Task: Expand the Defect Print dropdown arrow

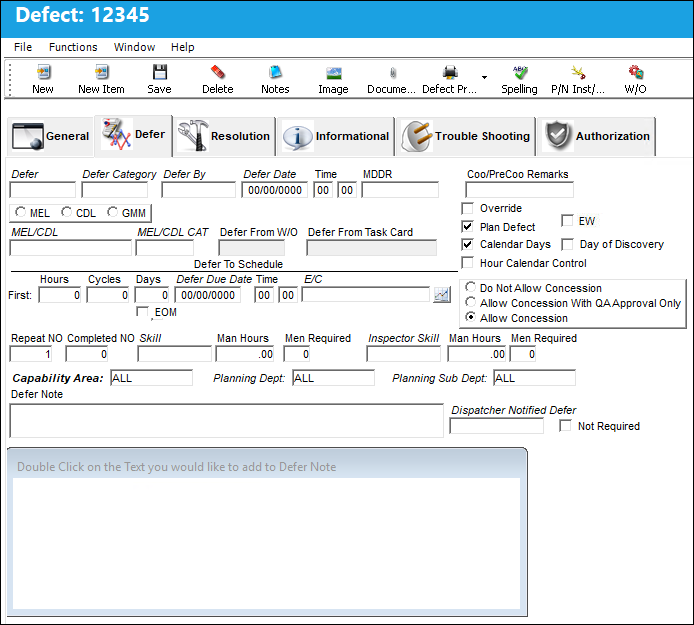Action: (x=484, y=77)
